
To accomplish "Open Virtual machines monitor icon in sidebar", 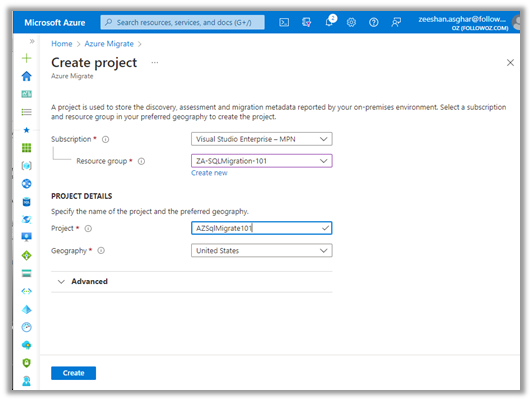I will [26, 237].
